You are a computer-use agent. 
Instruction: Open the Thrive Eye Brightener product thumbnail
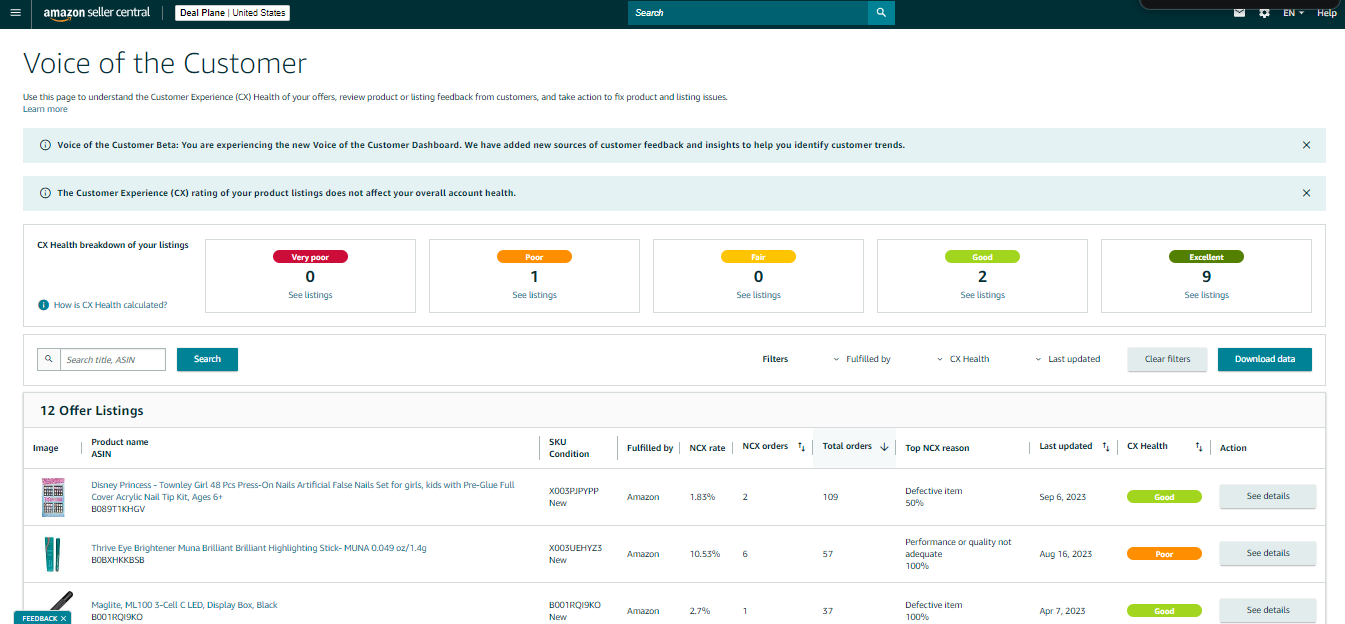coord(53,554)
